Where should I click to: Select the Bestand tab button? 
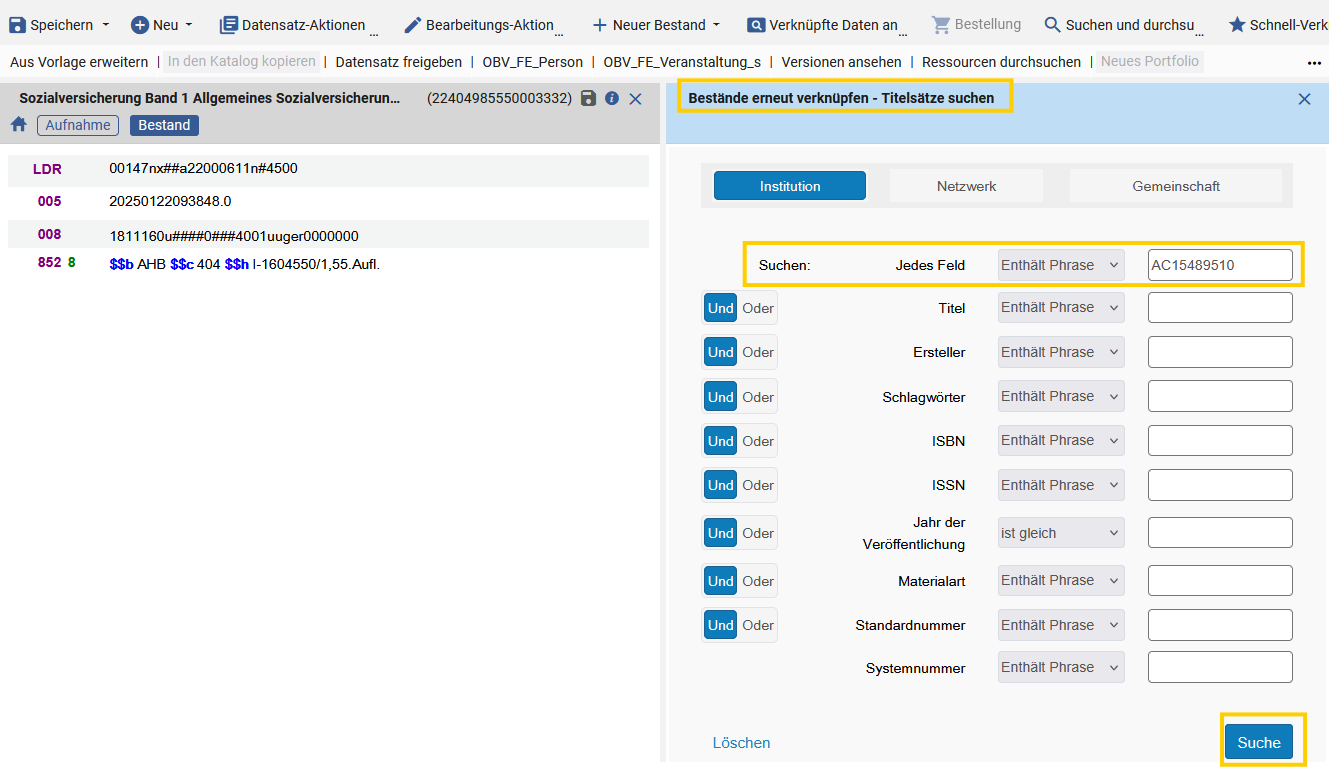164,125
